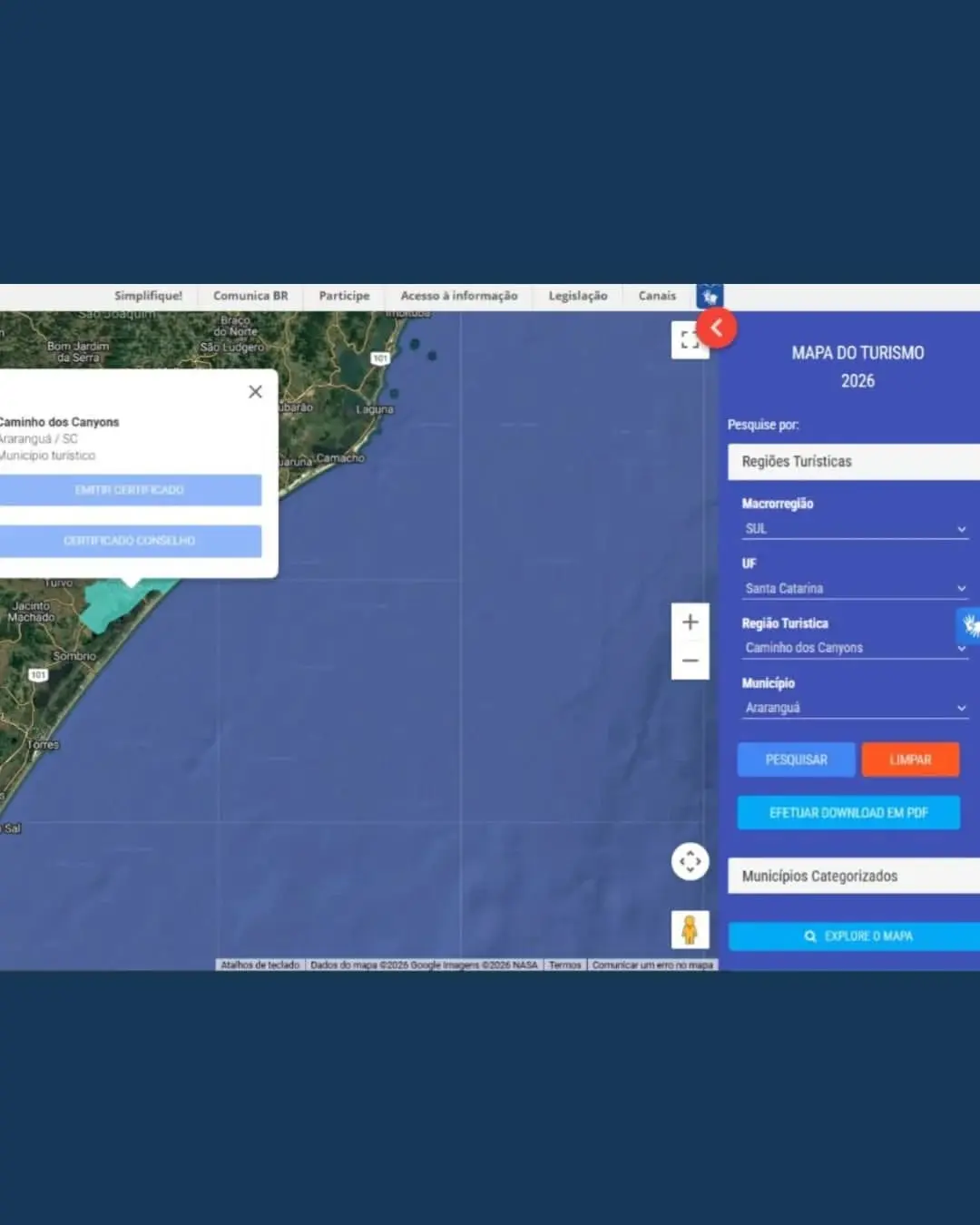
Task: Zoom out on the map
Action: (690, 661)
